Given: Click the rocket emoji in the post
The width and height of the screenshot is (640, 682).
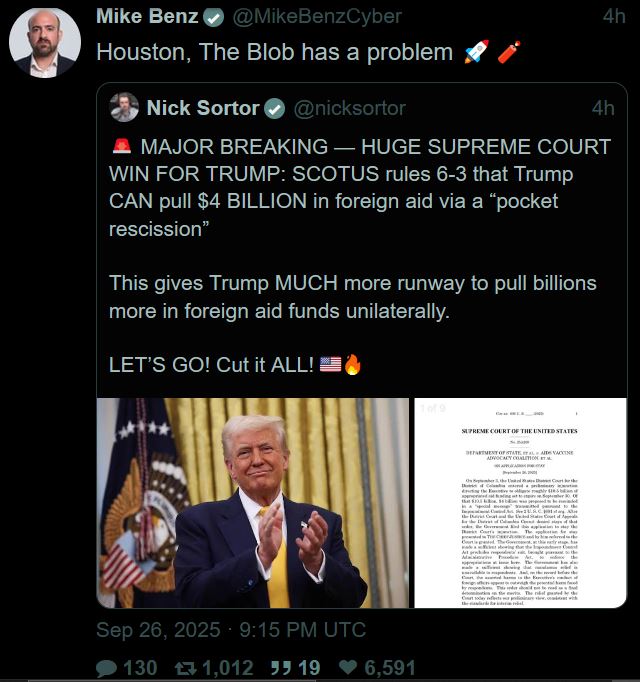Looking at the screenshot, I should 476,52.
